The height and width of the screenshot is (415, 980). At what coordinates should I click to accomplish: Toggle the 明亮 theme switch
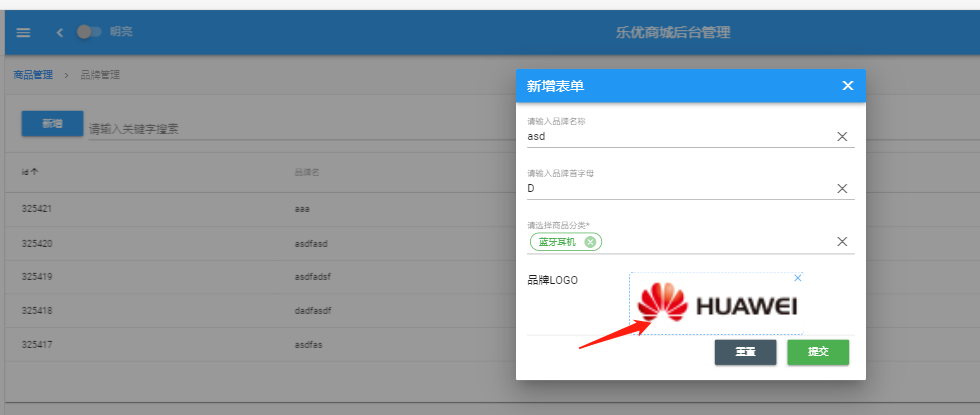(x=89, y=32)
